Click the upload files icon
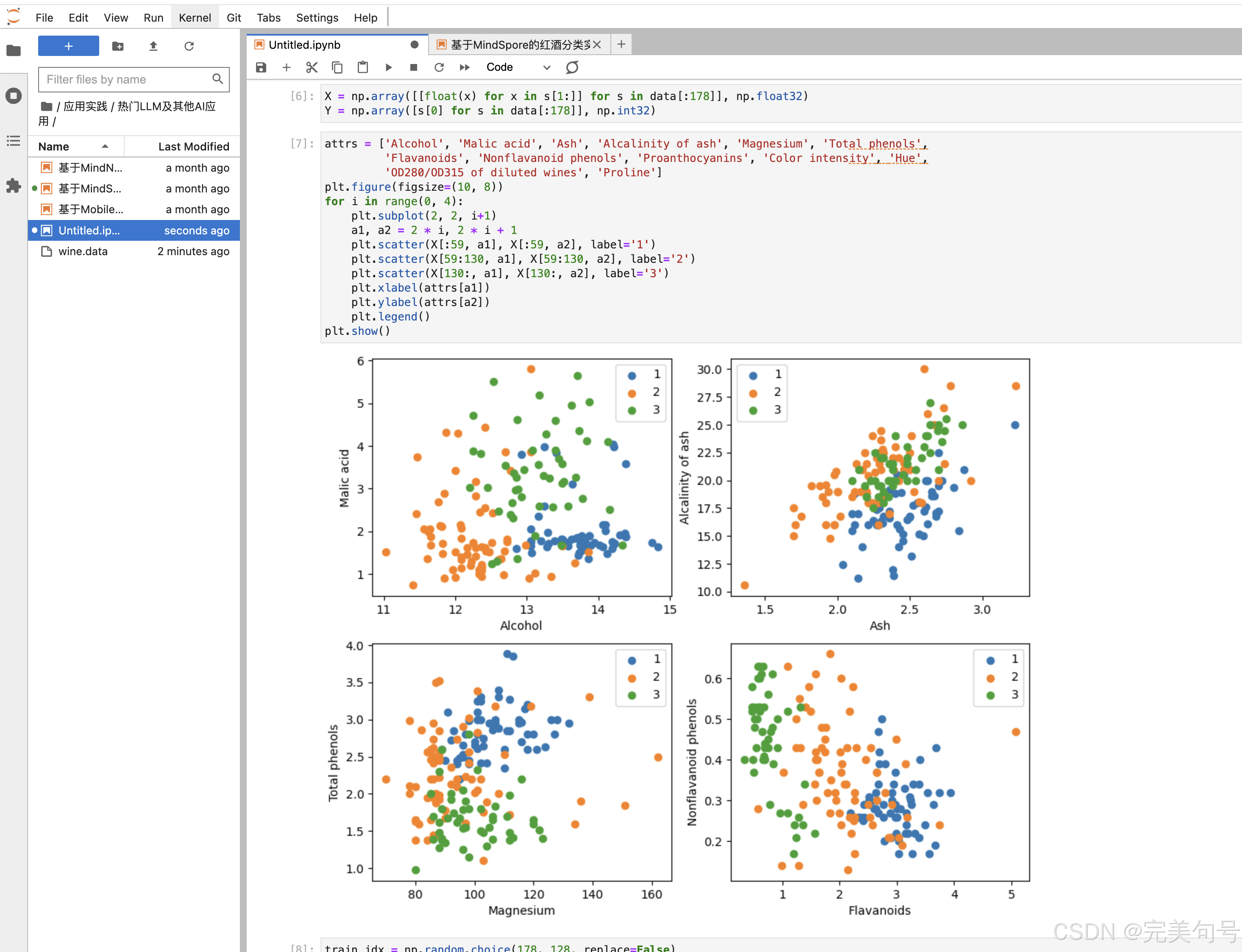Screen dimensions: 1242x952 tap(153, 46)
